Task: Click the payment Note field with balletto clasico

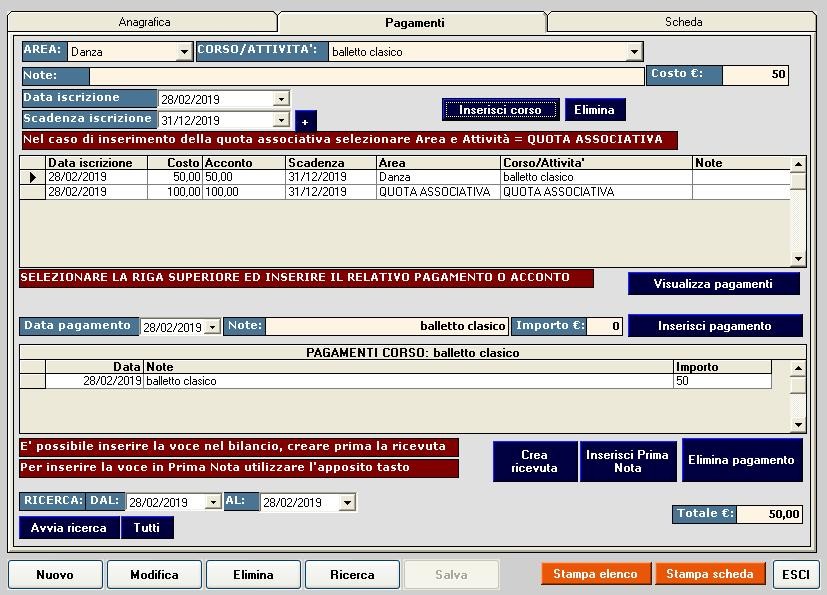Action: (x=387, y=326)
